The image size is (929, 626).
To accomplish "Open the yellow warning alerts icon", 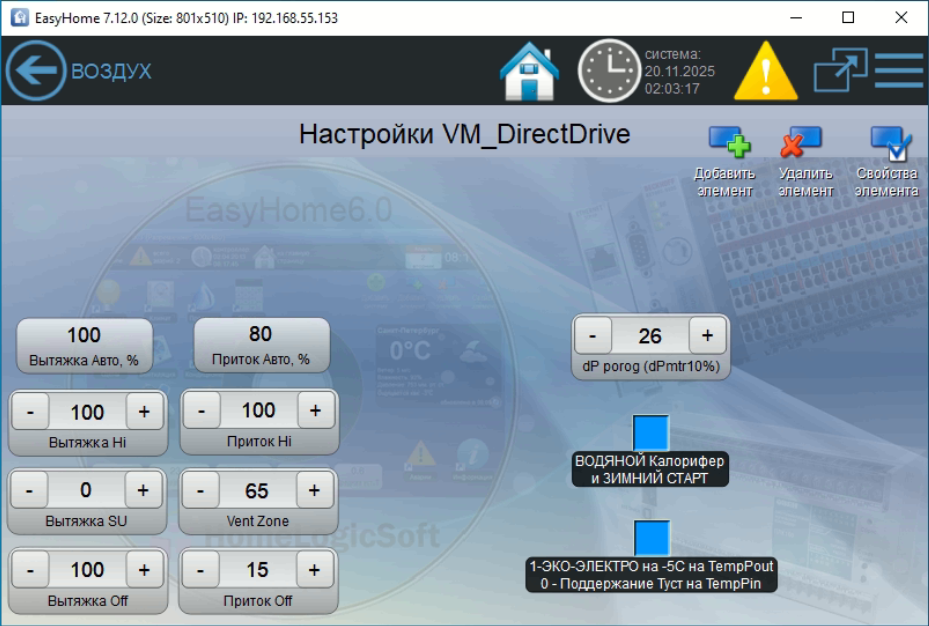I will coord(766,71).
